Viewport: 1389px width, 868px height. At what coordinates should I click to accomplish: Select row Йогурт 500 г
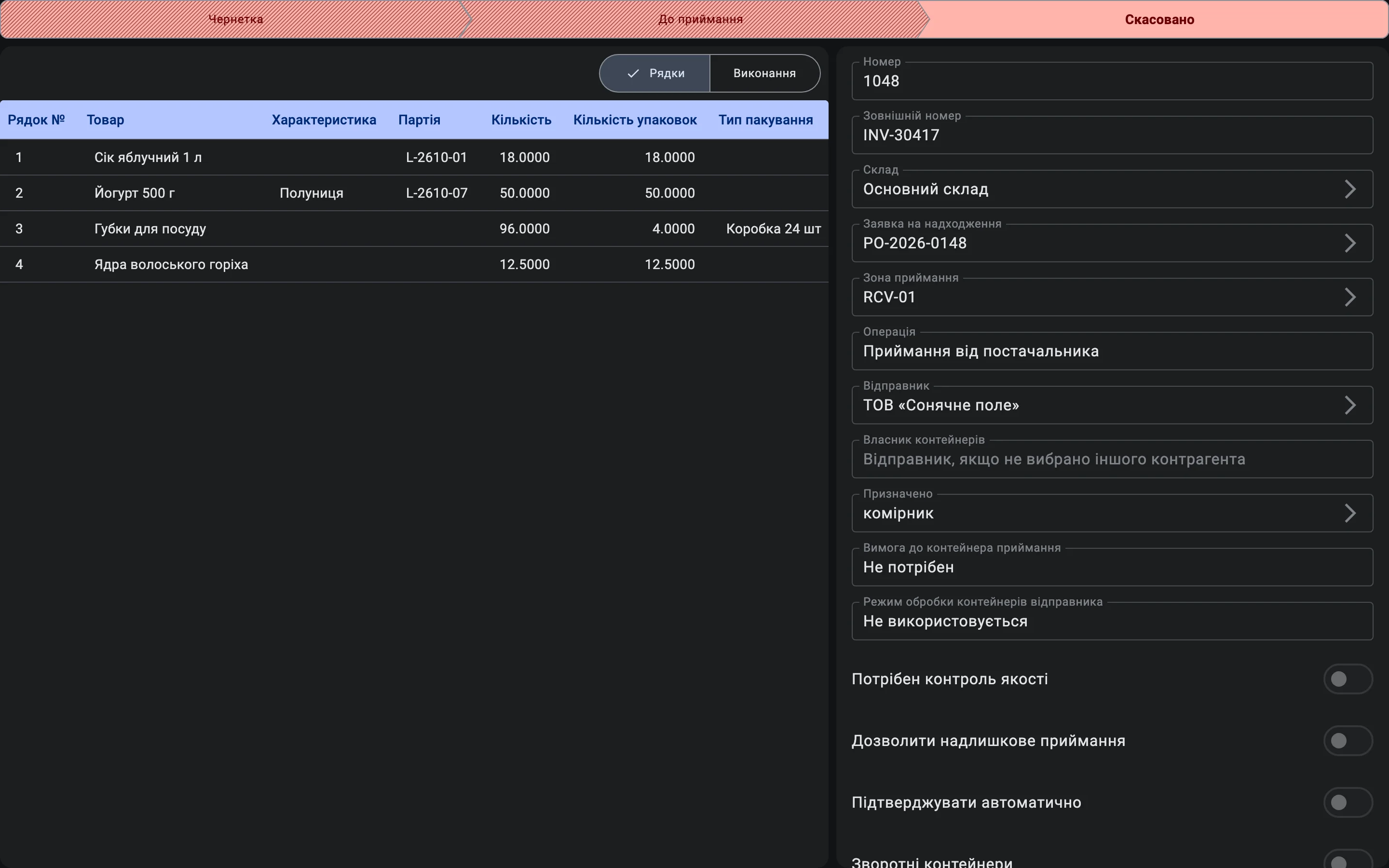(x=414, y=193)
